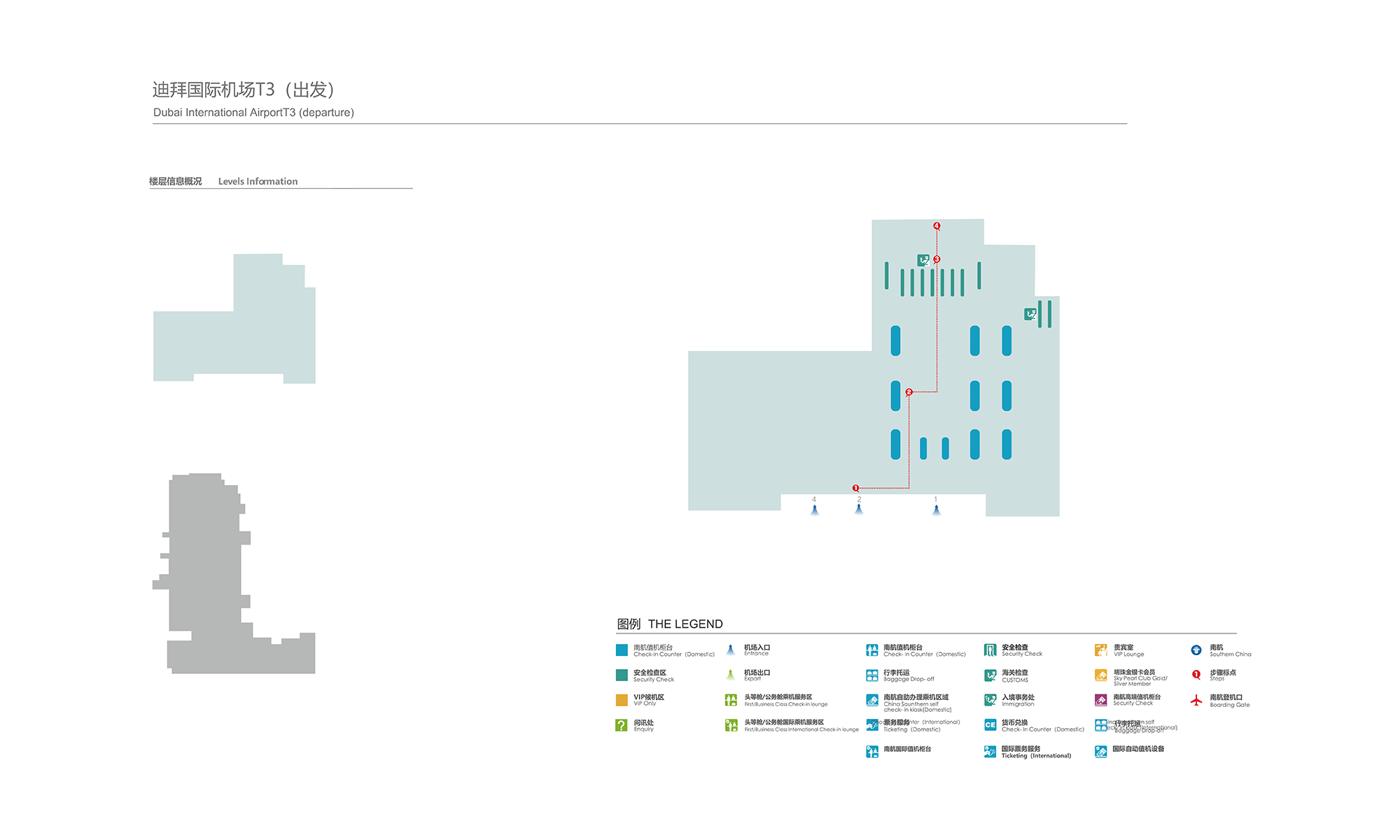This screenshot has height=840, width=1400.
Task: Click the CE currency exchange icon
Action: coord(990,725)
